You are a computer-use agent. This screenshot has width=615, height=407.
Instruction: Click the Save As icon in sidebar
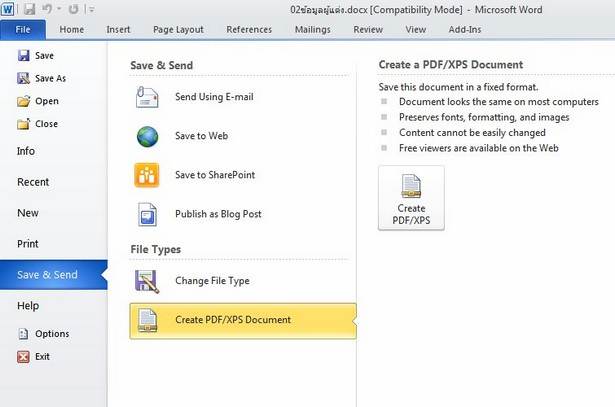click(x=24, y=78)
